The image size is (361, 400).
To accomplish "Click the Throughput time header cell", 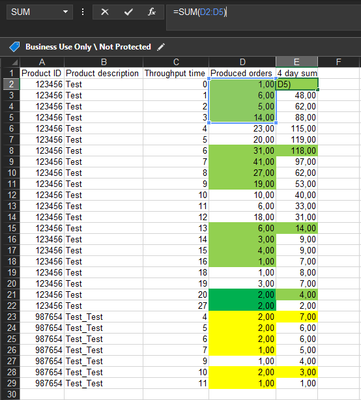I will [176, 73].
